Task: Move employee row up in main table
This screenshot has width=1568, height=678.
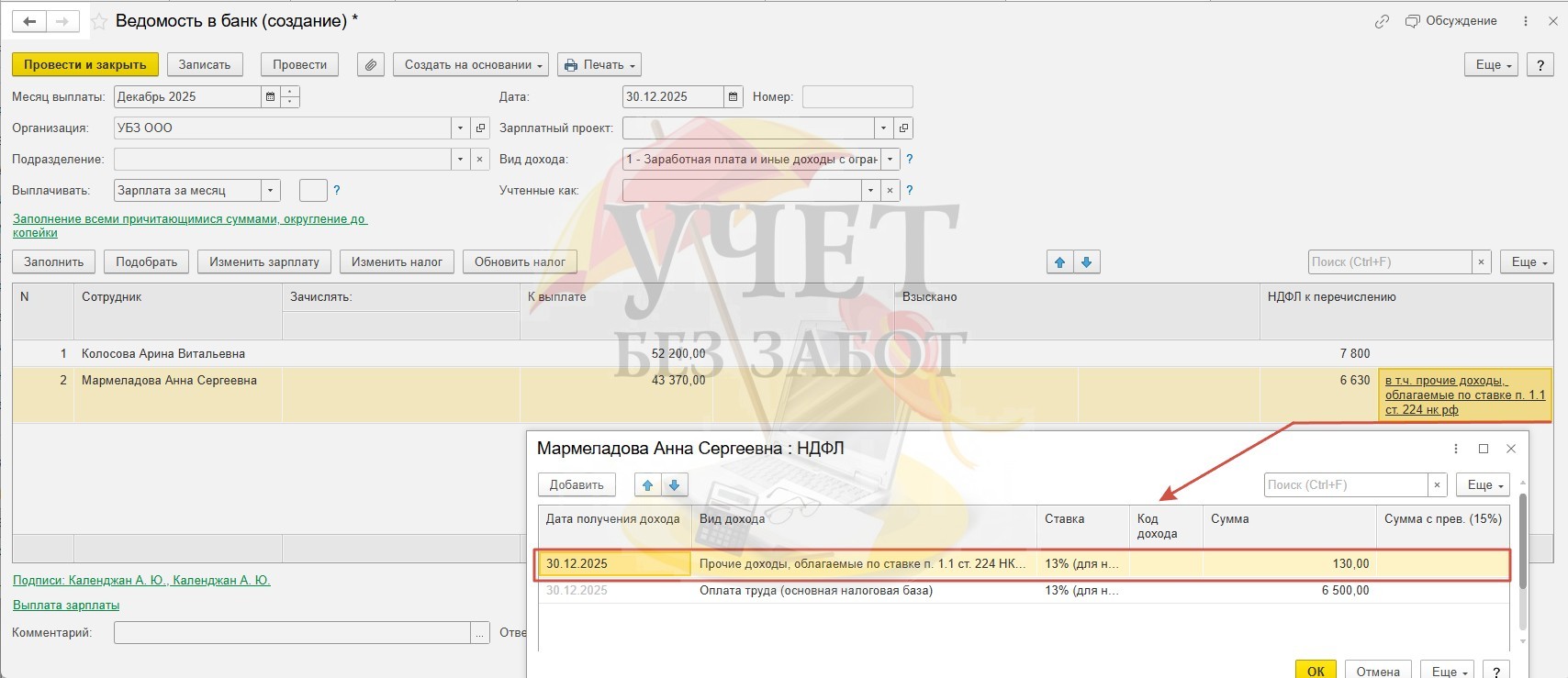Action: pyautogui.click(x=1060, y=262)
